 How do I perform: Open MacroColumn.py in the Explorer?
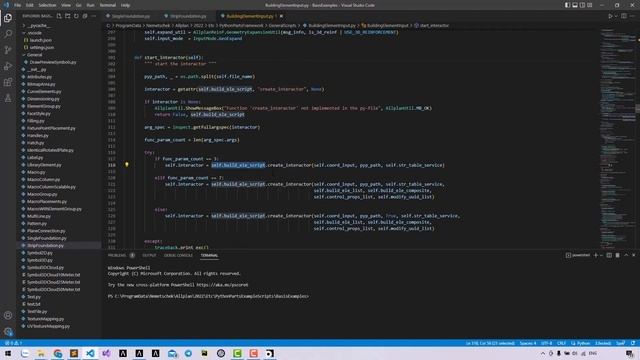44,179
